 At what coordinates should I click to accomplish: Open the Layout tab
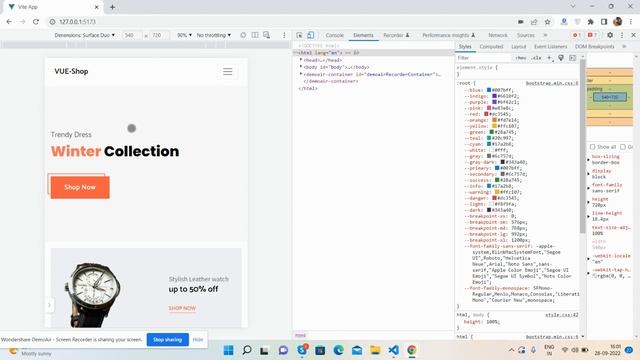point(519,47)
